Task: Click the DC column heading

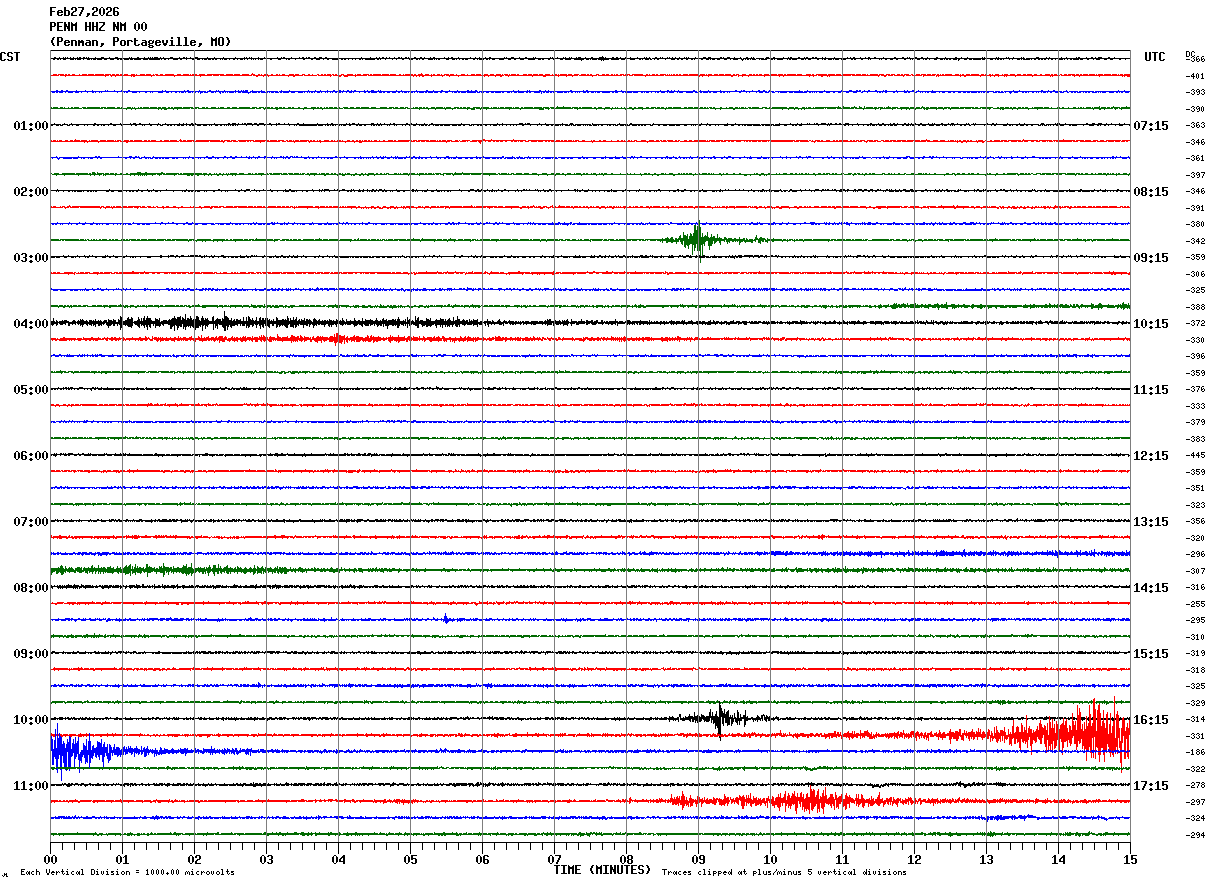Action: (1190, 54)
